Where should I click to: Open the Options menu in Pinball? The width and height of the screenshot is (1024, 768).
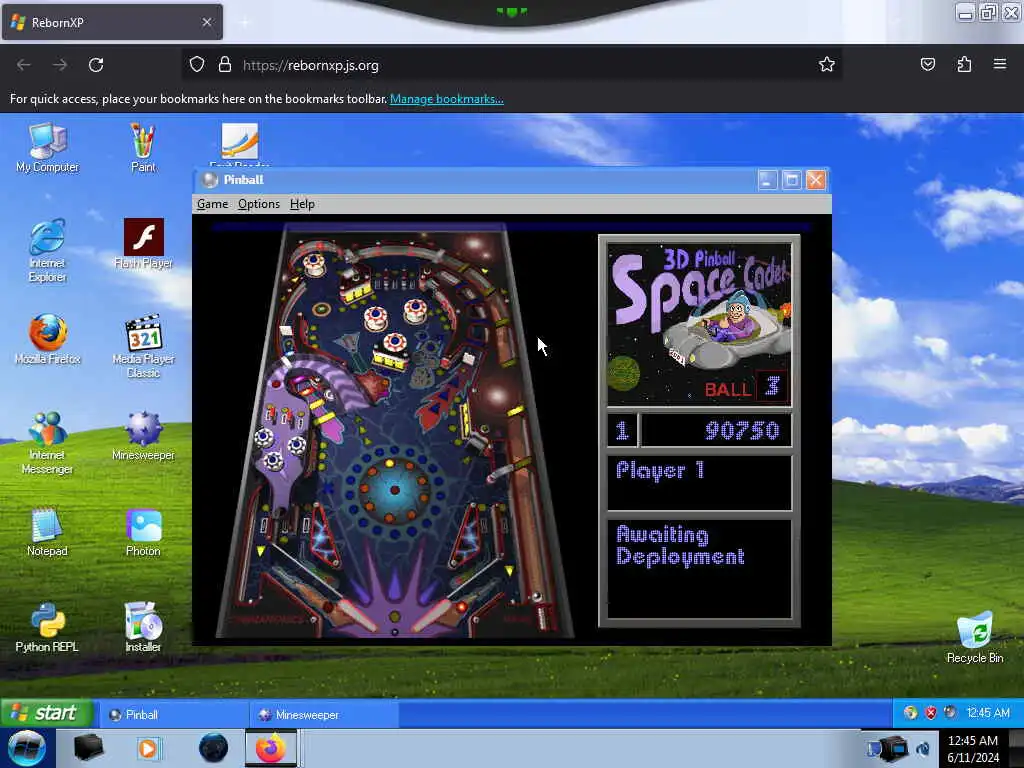point(259,204)
